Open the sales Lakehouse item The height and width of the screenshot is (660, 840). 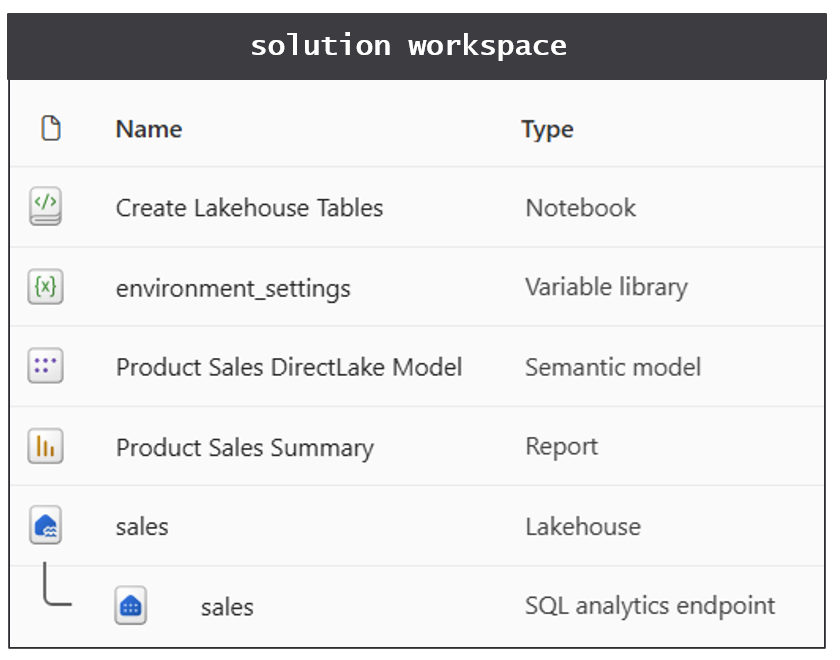(x=142, y=527)
